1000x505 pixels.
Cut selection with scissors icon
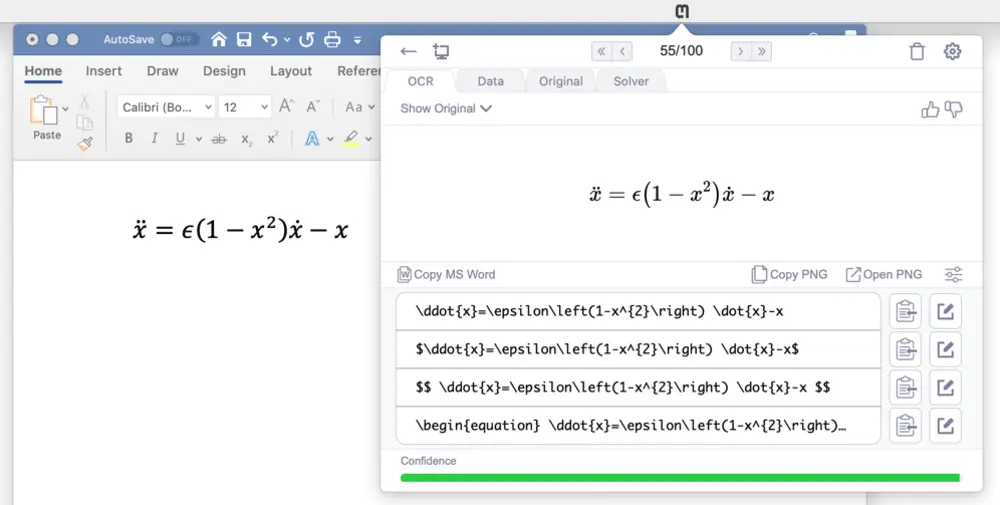(84, 101)
